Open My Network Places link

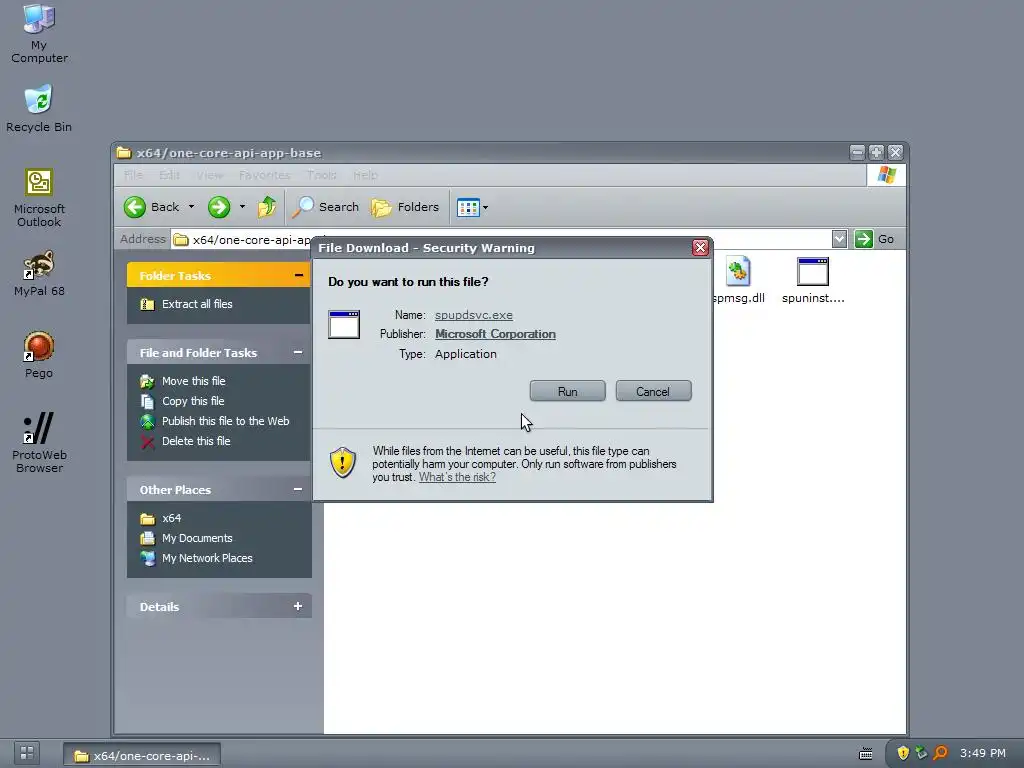coord(207,558)
